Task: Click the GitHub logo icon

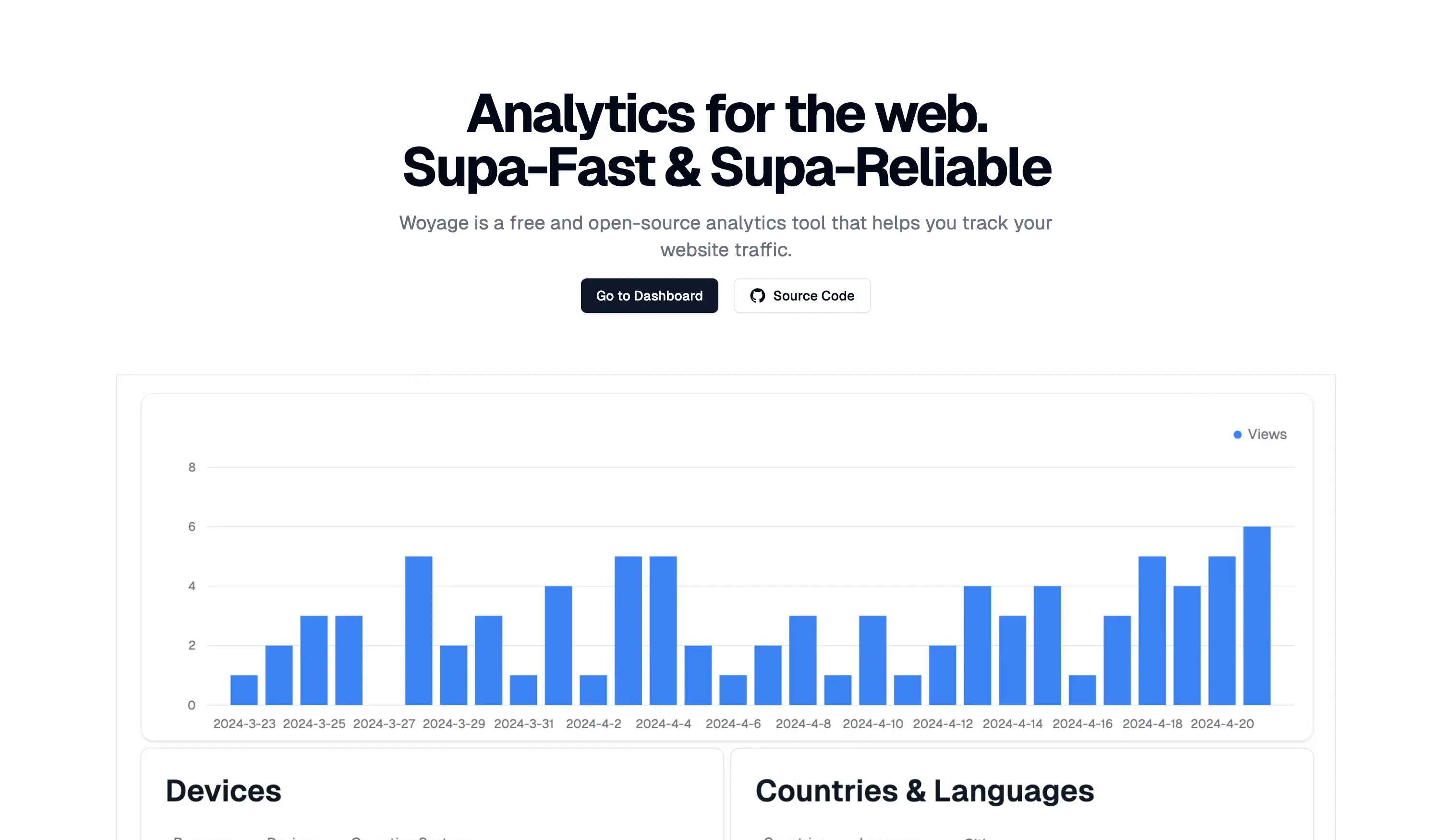Action: [x=757, y=296]
